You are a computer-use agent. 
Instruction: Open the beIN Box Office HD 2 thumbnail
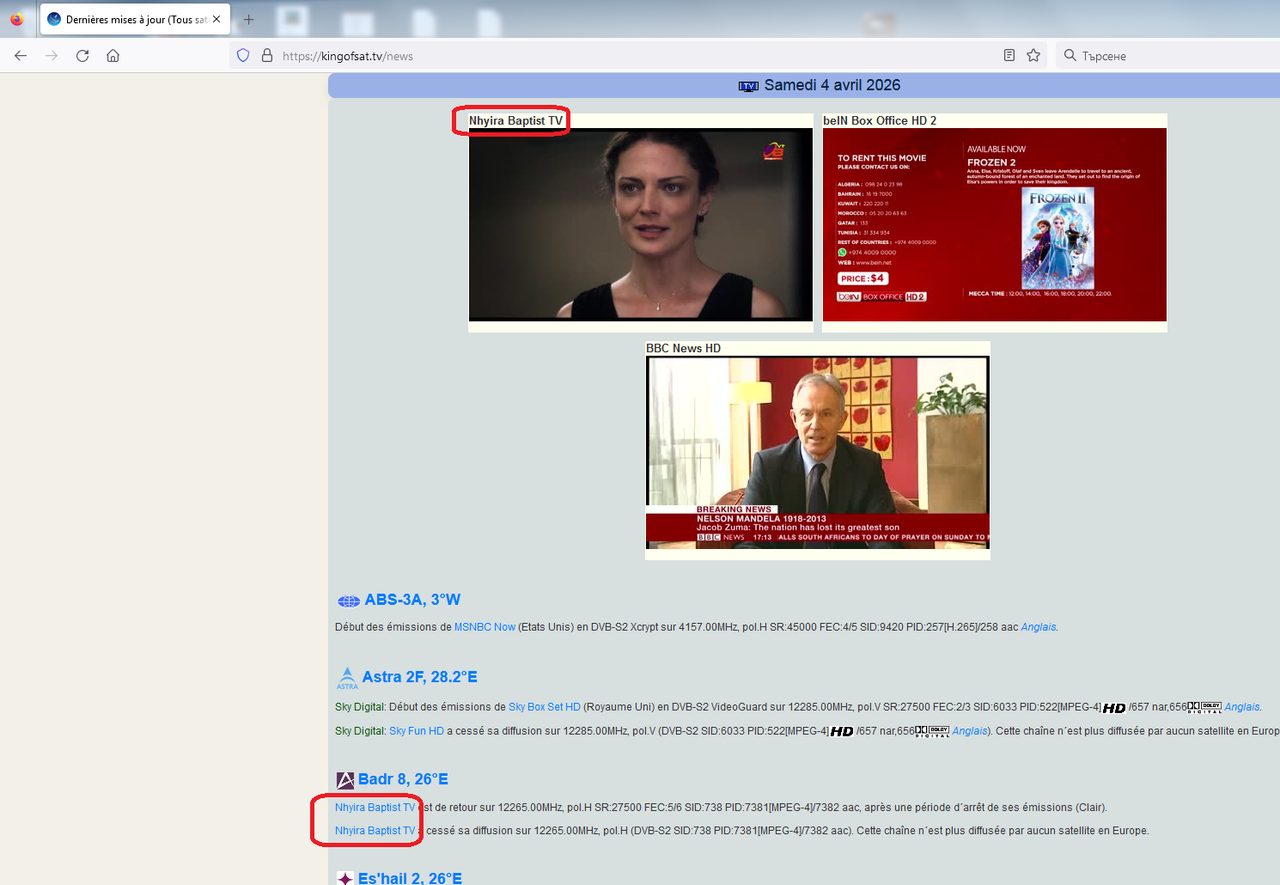tap(995, 224)
